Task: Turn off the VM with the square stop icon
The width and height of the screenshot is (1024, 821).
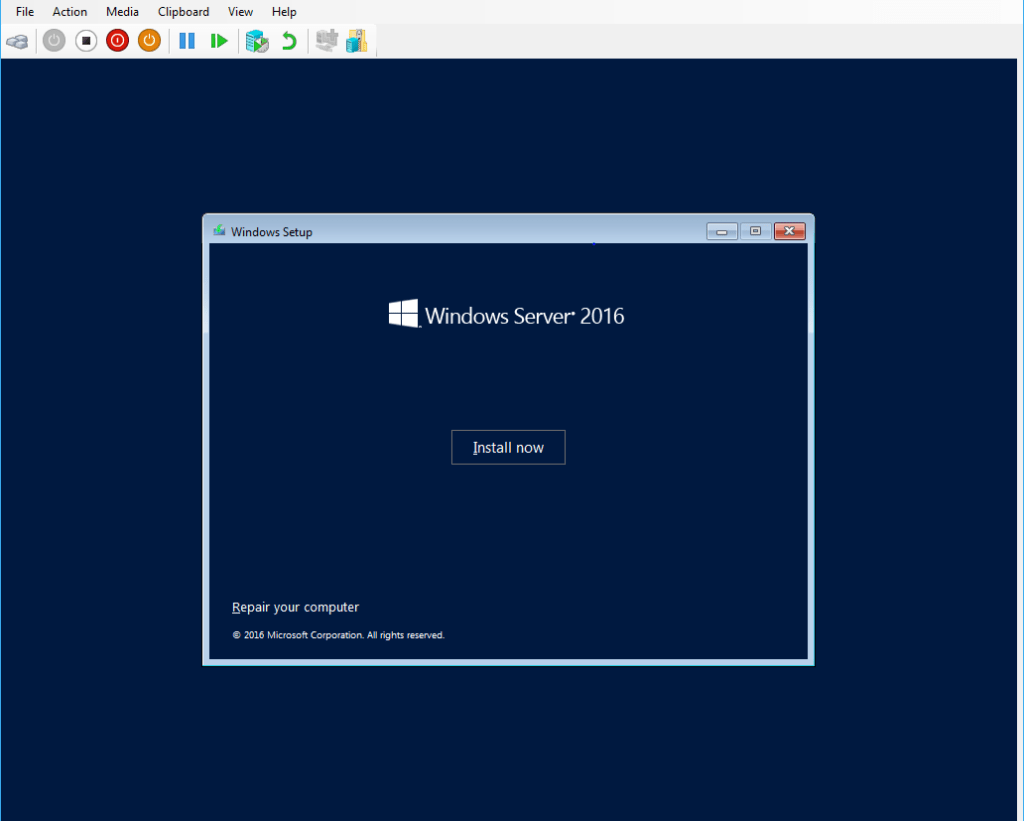Action: (86, 40)
